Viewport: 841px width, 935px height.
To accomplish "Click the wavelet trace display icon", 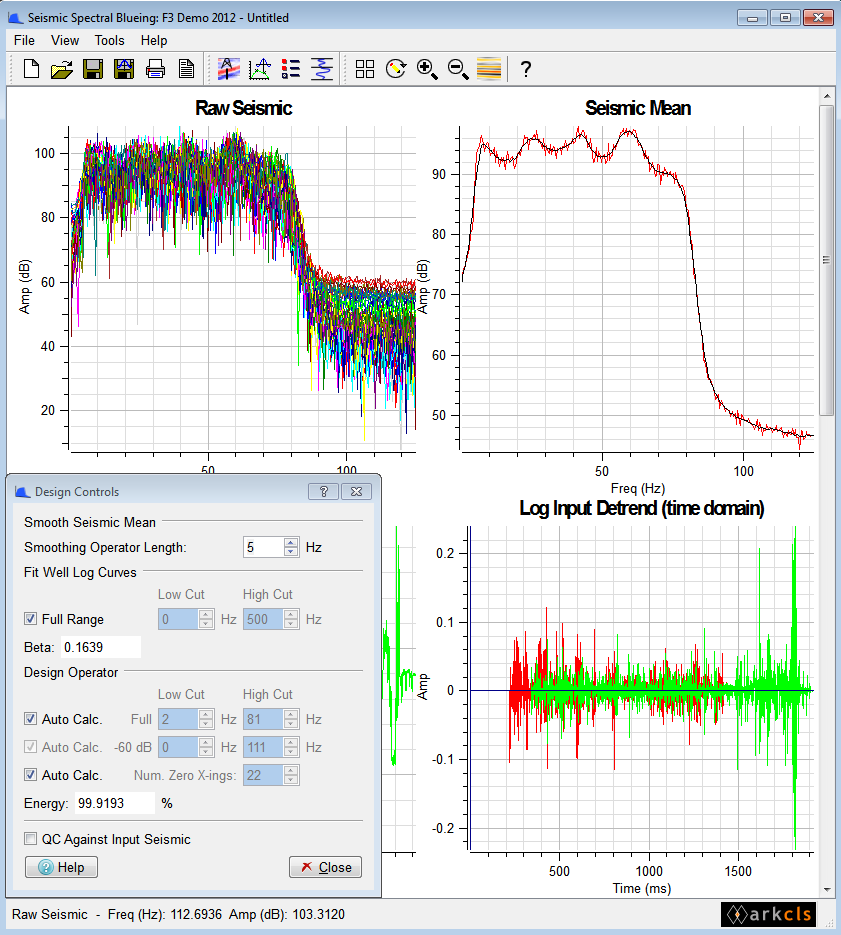I will (322, 69).
